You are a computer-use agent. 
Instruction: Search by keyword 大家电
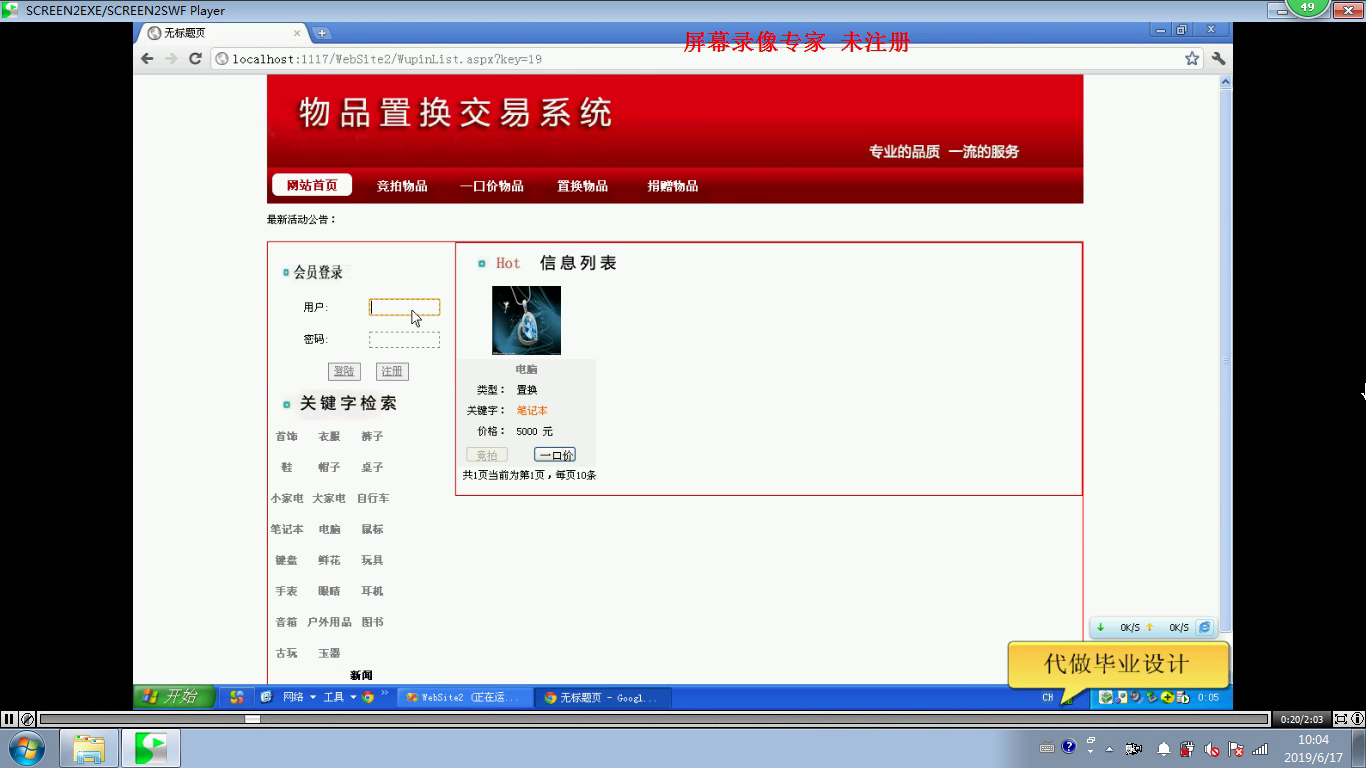point(329,498)
